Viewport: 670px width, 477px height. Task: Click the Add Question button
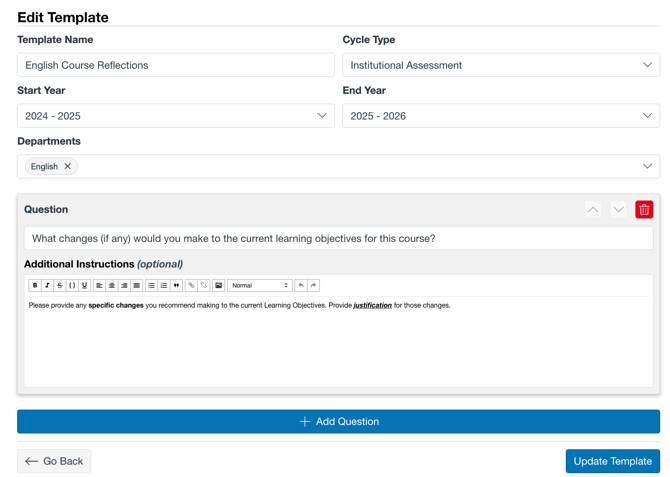click(x=338, y=422)
